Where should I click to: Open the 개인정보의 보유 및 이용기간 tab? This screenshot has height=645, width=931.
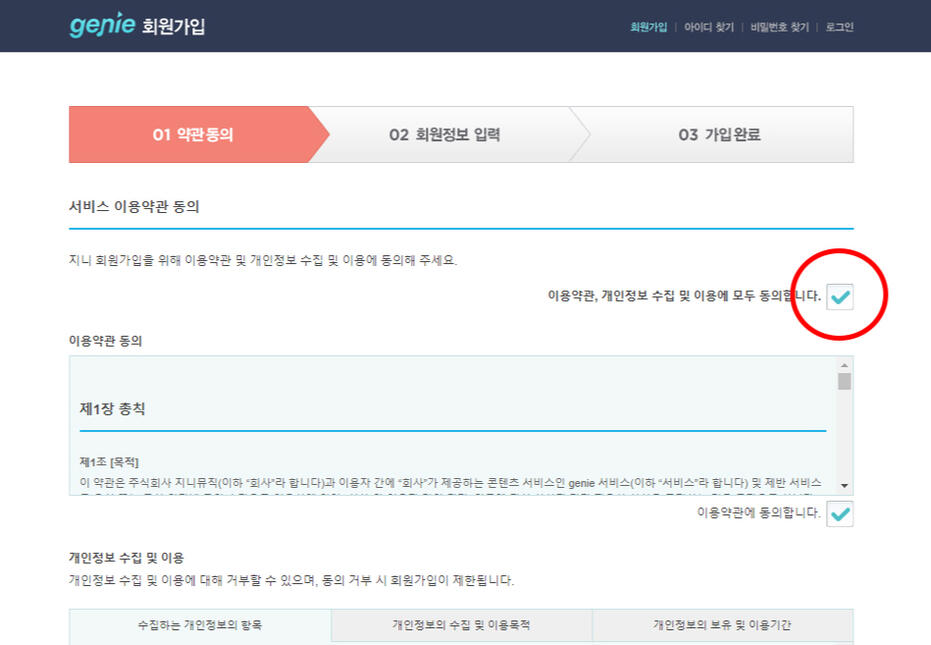click(x=722, y=625)
